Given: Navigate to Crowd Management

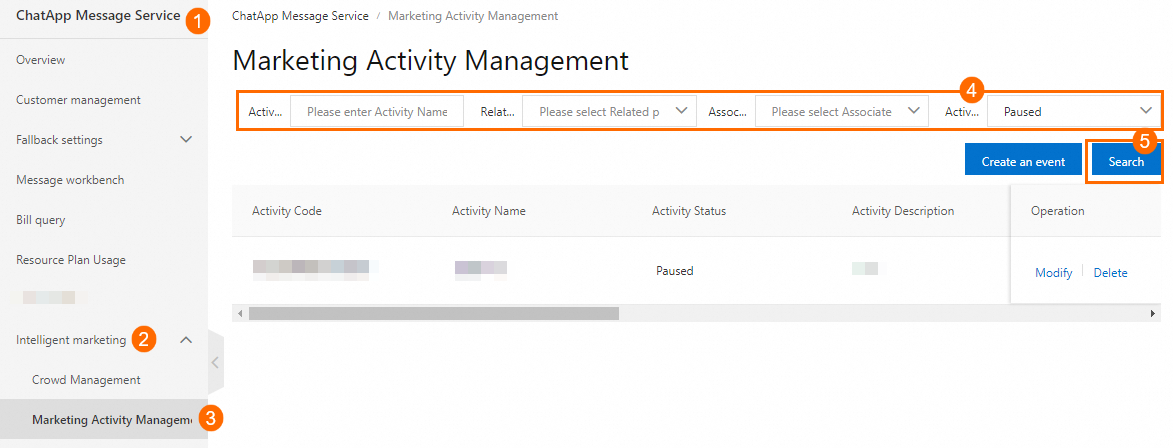Looking at the screenshot, I should [x=86, y=380].
